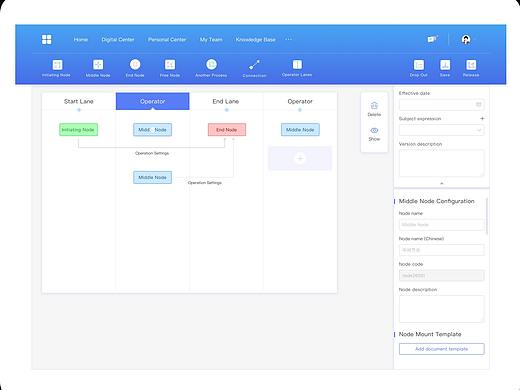This screenshot has height=390, width=520.
Task: Switch to My Team page
Action: 211,40
